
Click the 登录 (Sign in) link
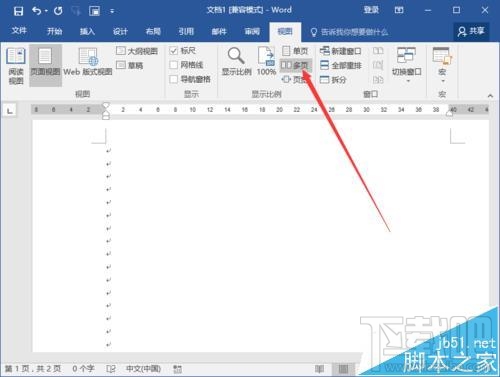[x=371, y=10]
